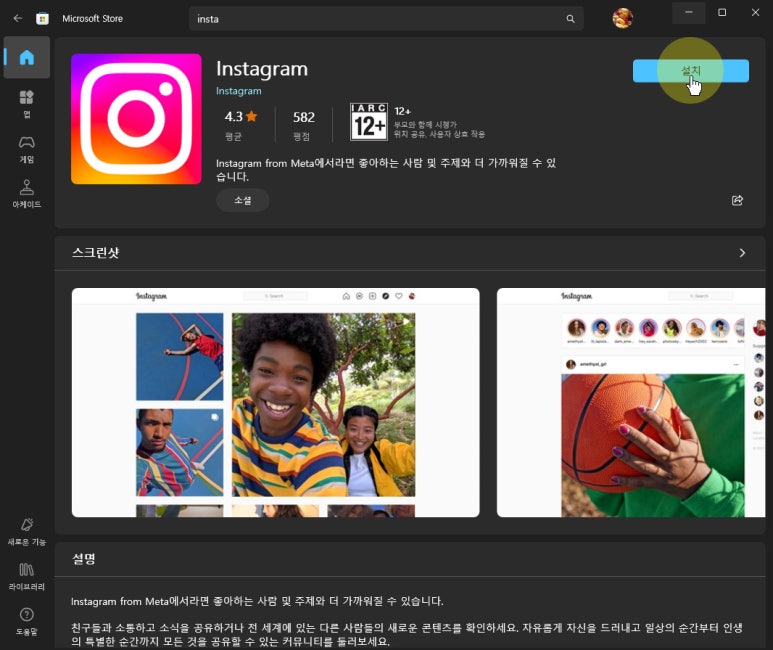
Task: Click the share icon on Instagram card
Action: pos(737,200)
